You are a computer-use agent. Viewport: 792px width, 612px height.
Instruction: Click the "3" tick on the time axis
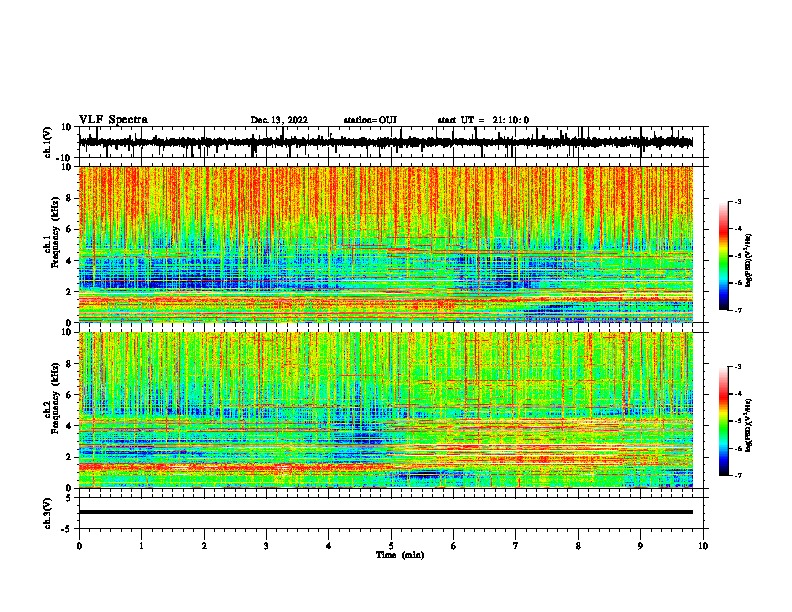(x=266, y=546)
